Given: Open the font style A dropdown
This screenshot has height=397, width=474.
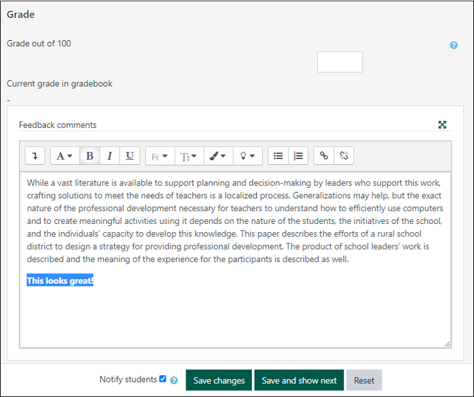Looking at the screenshot, I should pyautogui.click(x=65, y=156).
